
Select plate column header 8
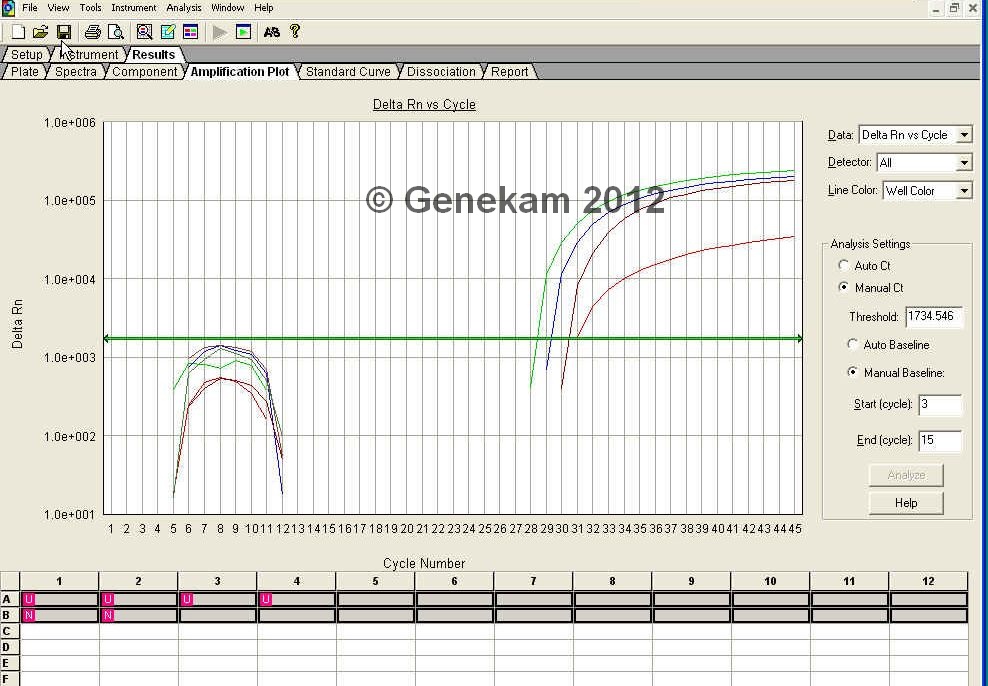pos(612,581)
